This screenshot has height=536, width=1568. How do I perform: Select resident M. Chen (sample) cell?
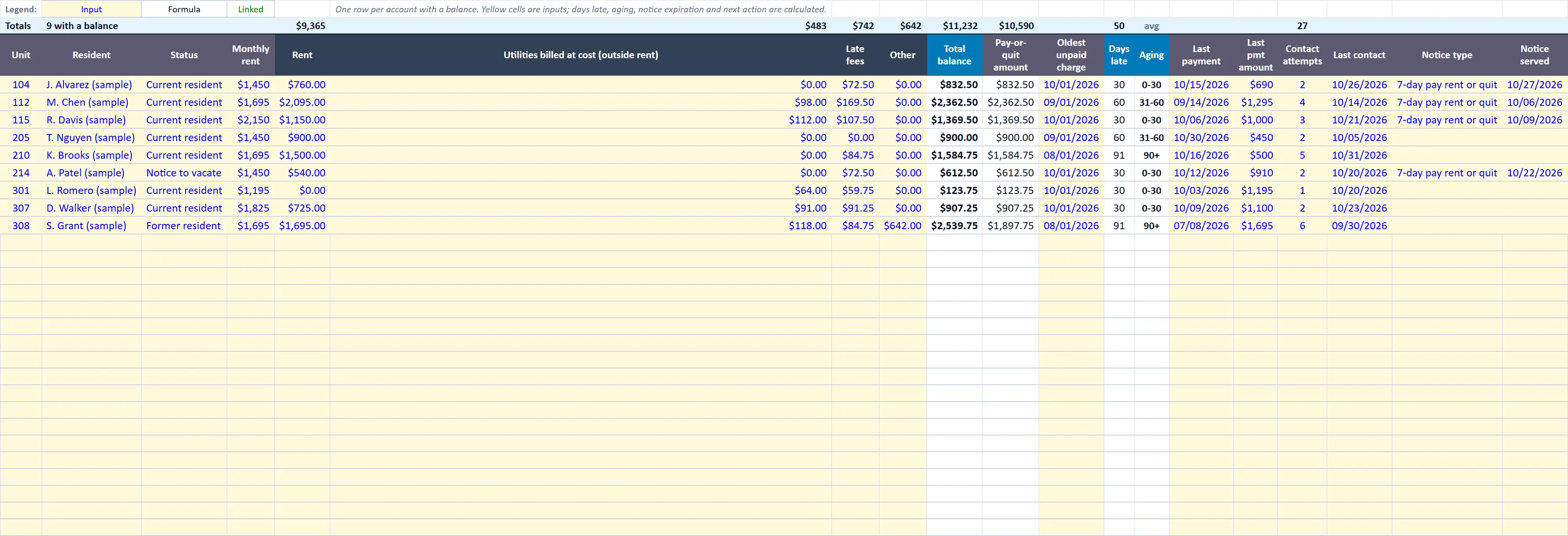coord(91,102)
